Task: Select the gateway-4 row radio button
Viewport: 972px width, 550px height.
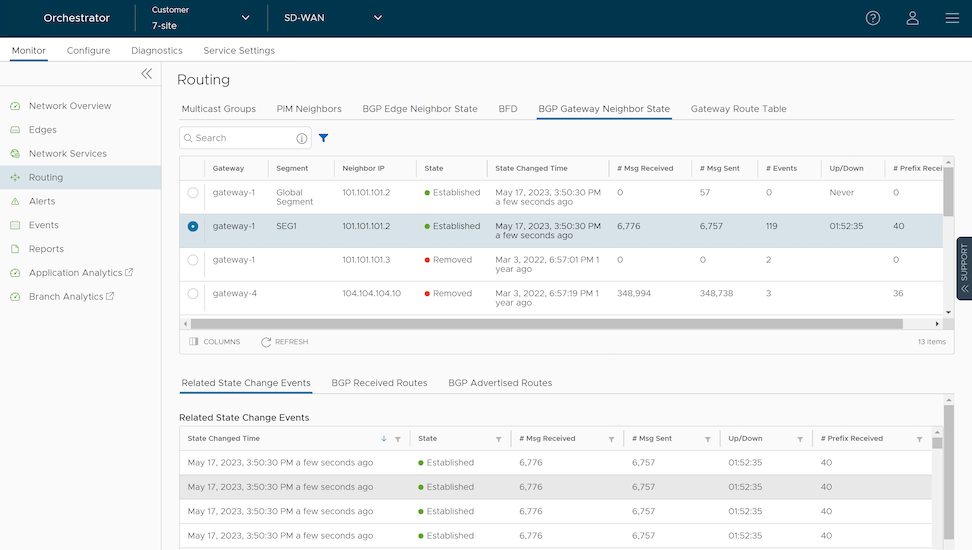Action: point(193,294)
